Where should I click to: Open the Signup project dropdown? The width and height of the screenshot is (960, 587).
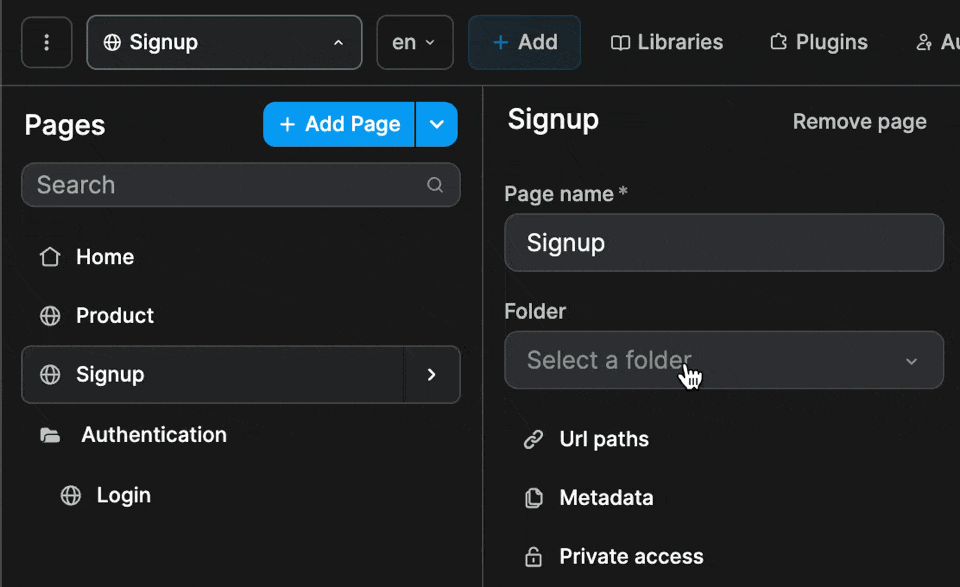pos(224,42)
